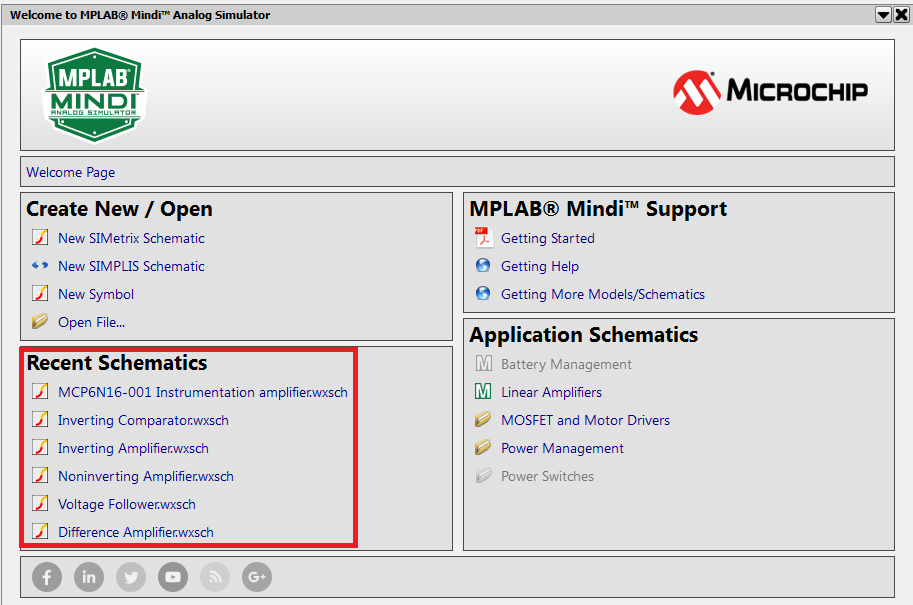
Task: Click the Welcome Page breadcrumb
Action: 71,172
